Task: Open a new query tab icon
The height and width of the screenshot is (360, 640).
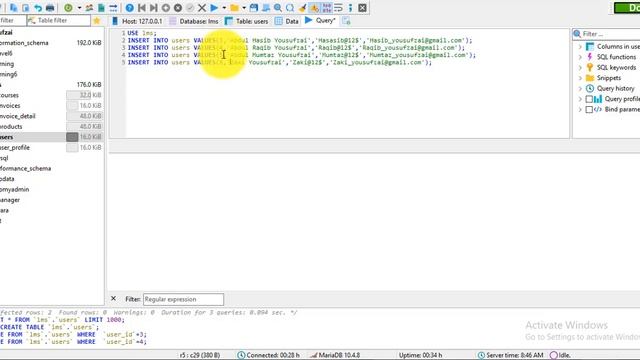Action: pos(346,21)
